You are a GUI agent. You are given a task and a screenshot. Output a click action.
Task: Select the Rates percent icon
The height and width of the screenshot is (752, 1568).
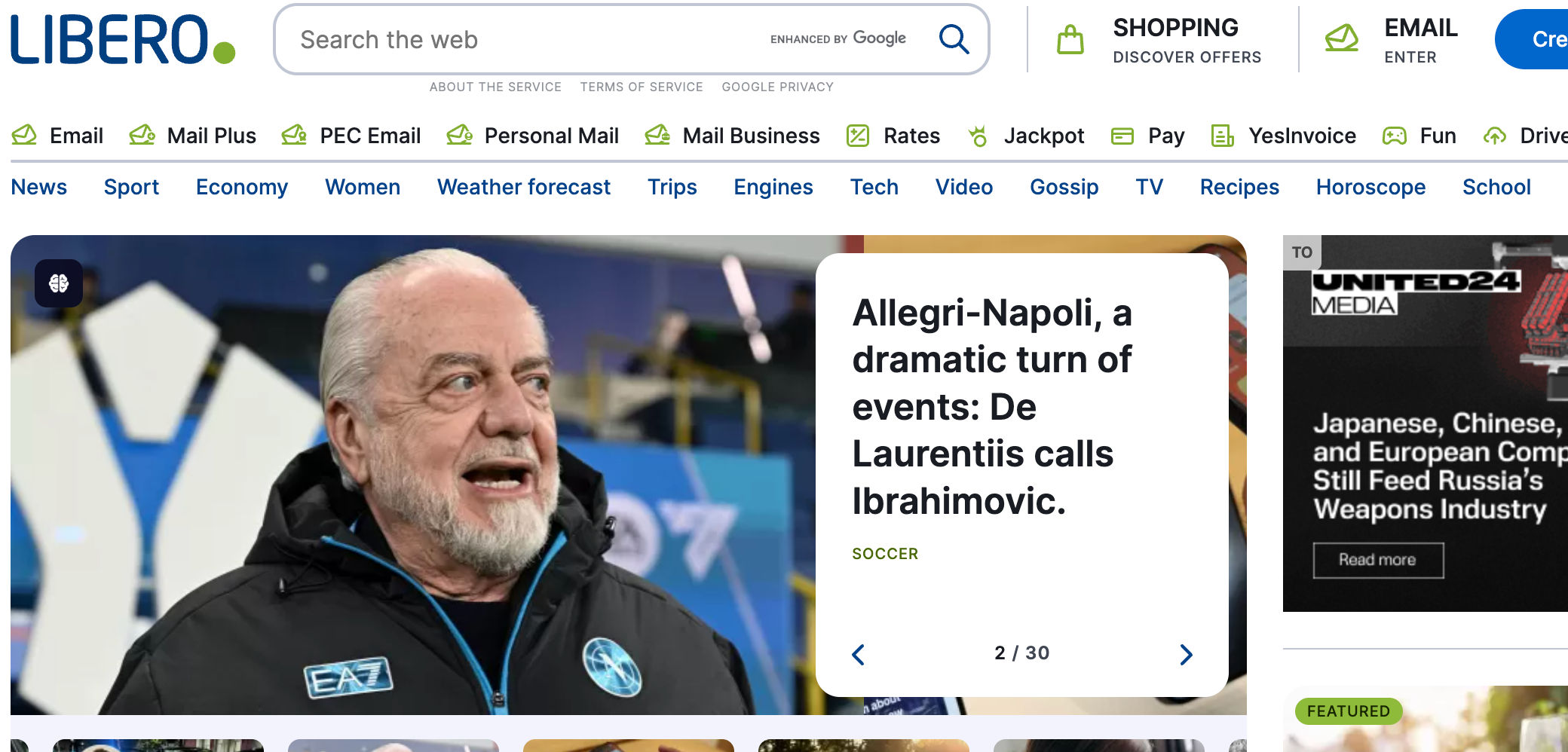[x=858, y=136]
